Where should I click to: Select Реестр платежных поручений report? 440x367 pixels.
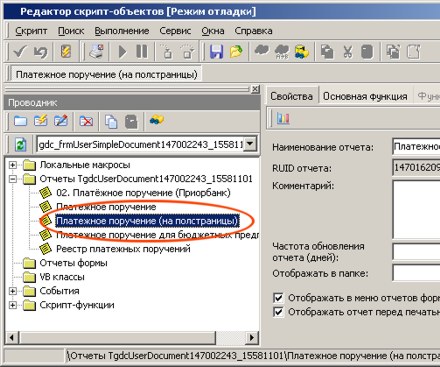point(123,249)
